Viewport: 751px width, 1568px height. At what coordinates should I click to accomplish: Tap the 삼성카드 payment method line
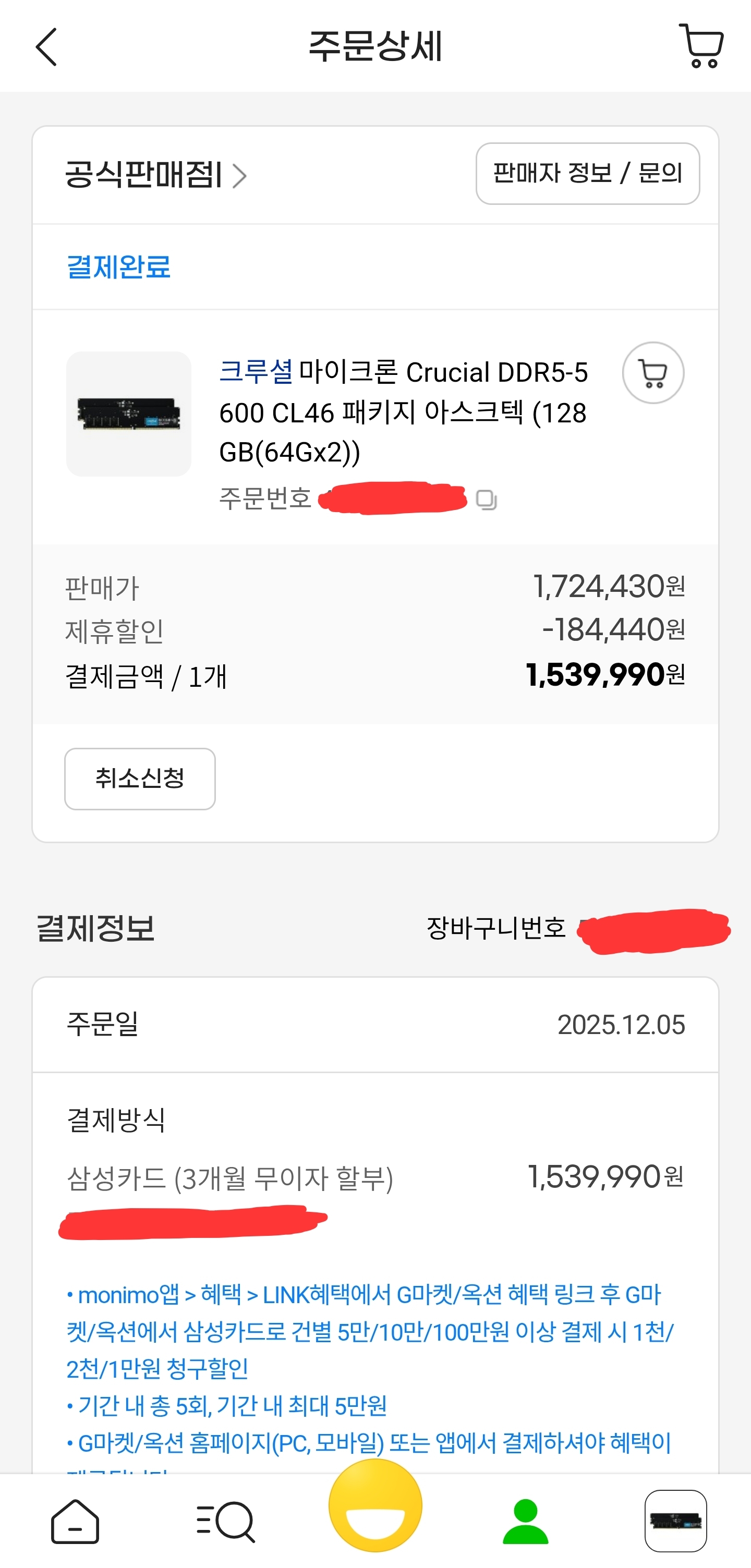pyautogui.click(x=230, y=1178)
